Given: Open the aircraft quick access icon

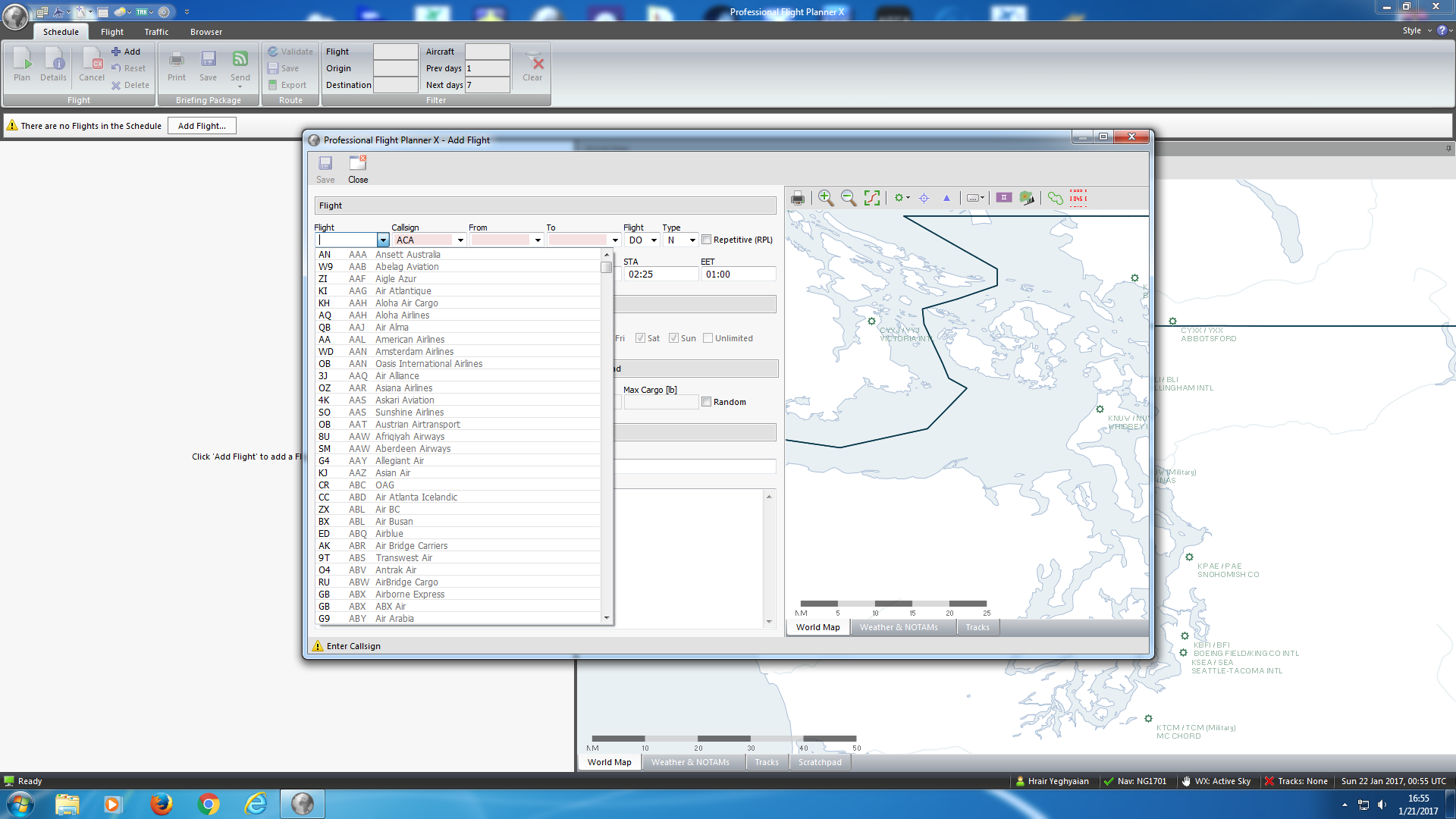Looking at the screenshot, I should coord(58,12).
